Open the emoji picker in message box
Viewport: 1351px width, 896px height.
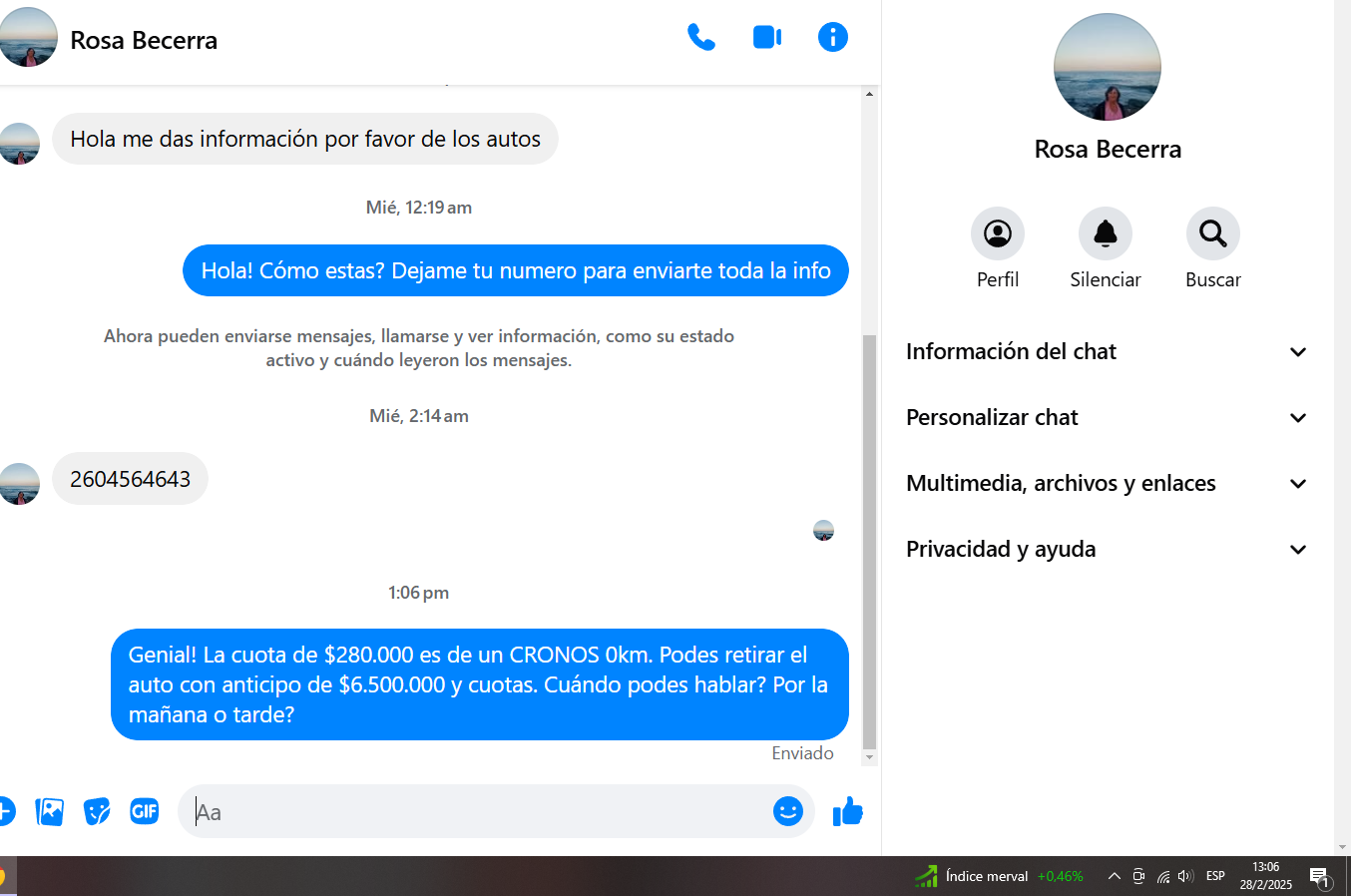tap(787, 811)
